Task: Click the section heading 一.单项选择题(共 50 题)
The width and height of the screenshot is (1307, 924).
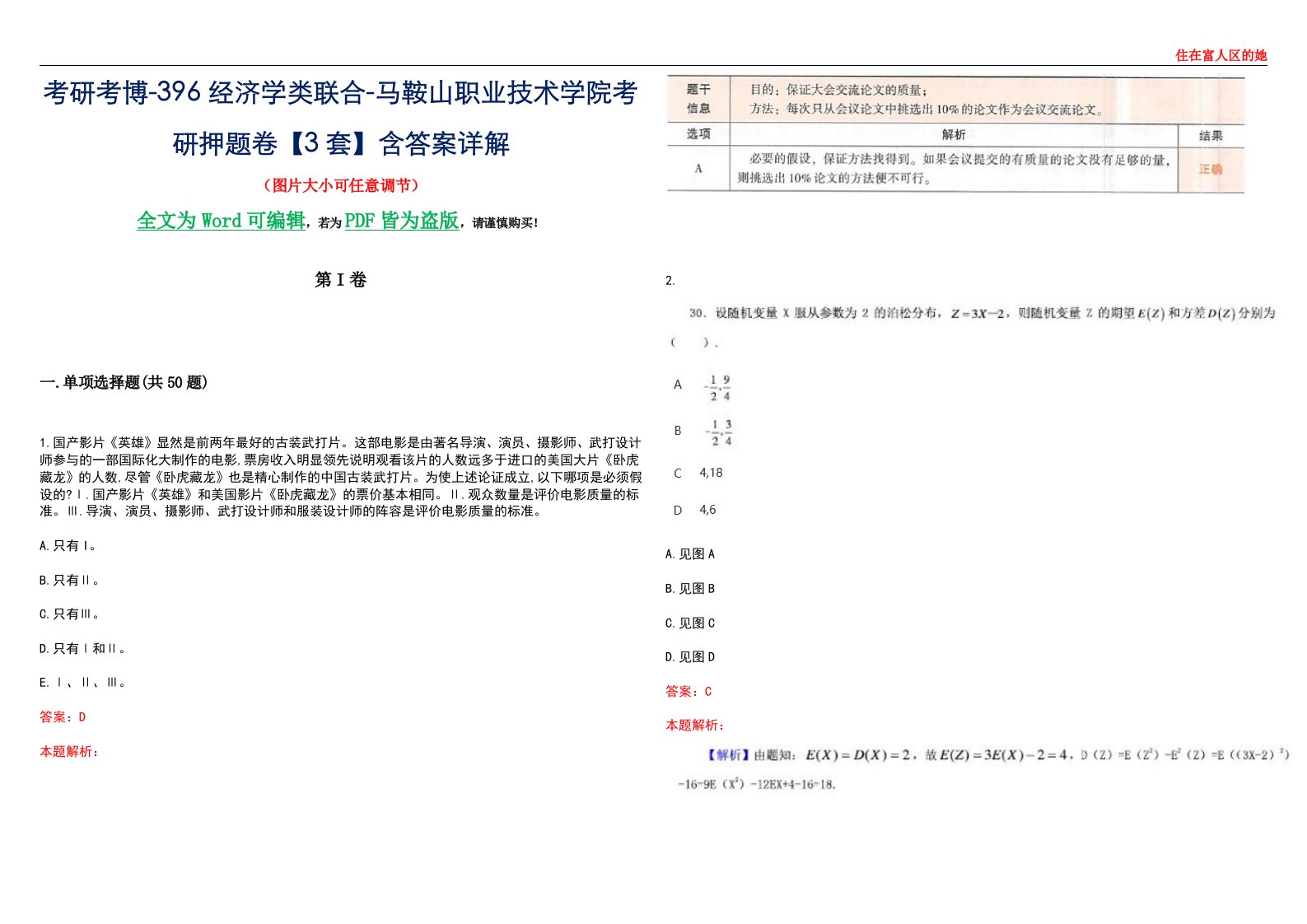Action: [x=124, y=382]
